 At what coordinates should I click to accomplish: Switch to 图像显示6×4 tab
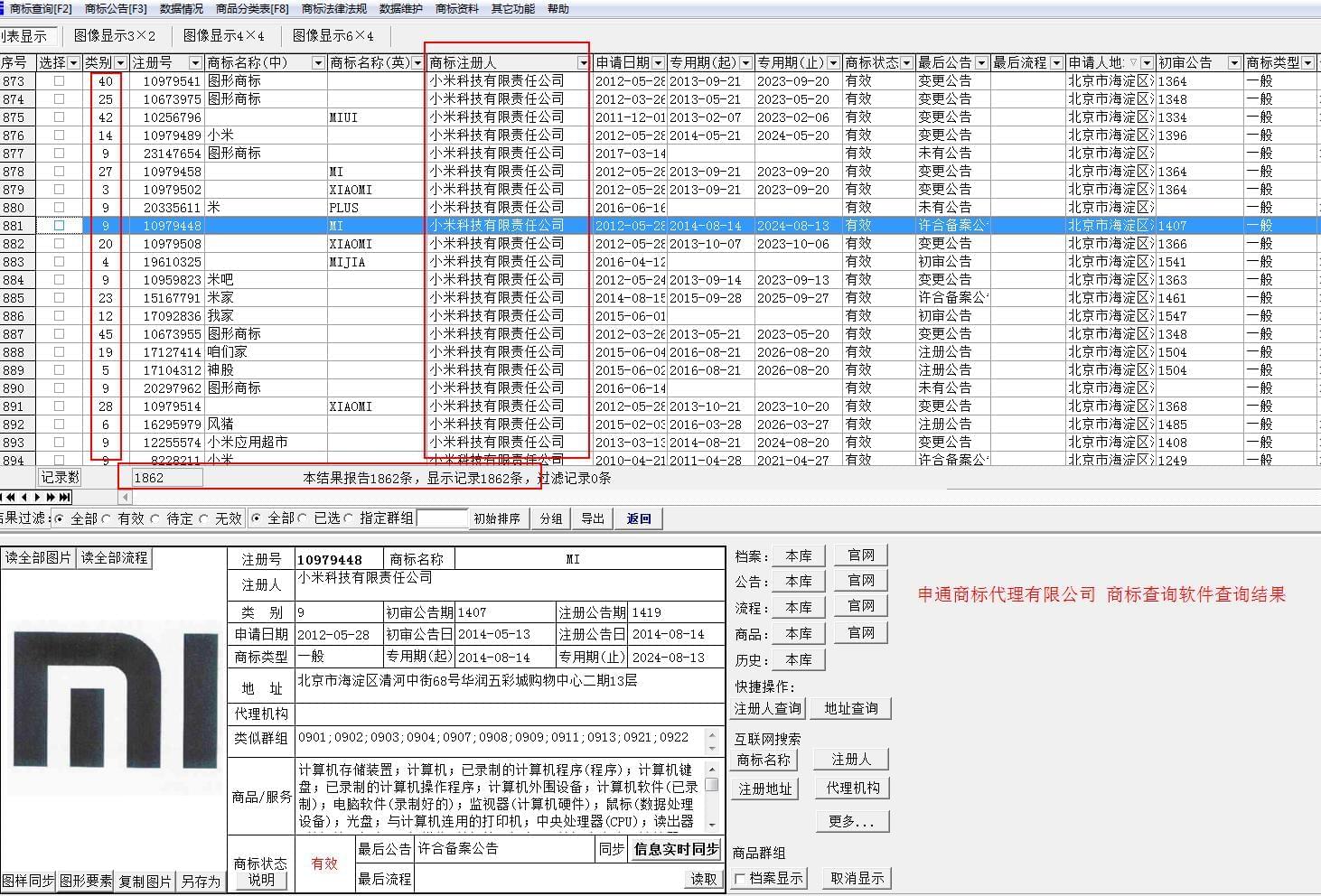333,36
